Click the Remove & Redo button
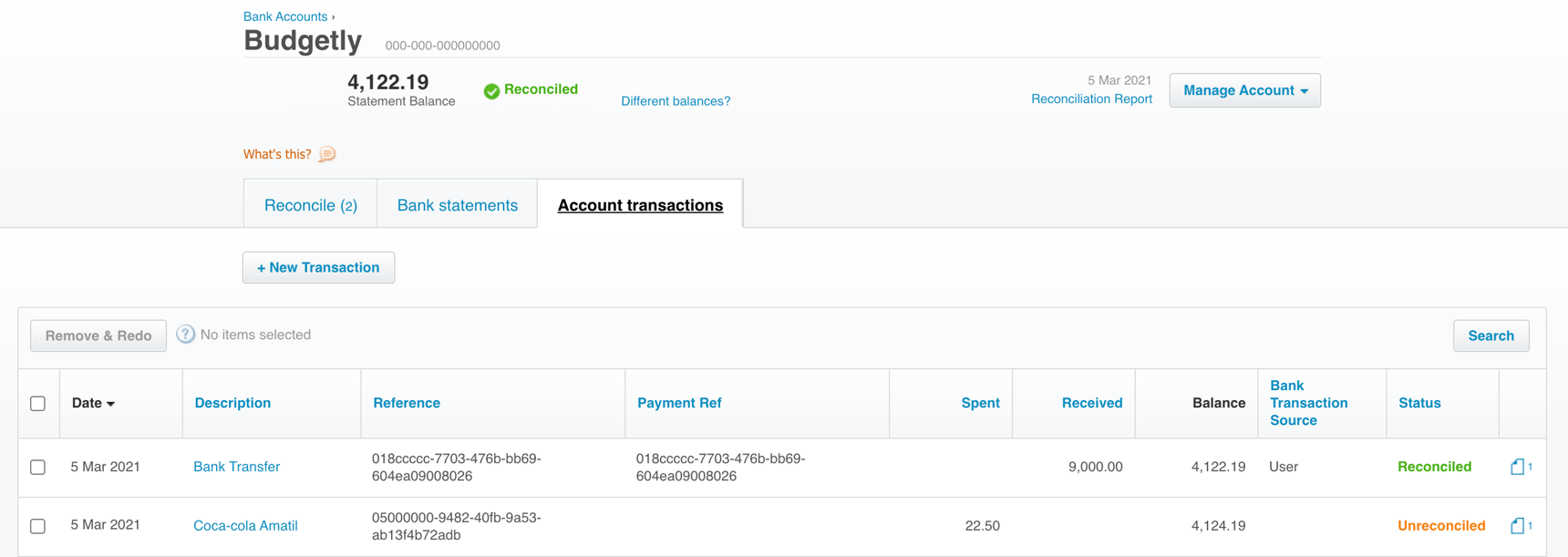1568x557 pixels. point(98,335)
